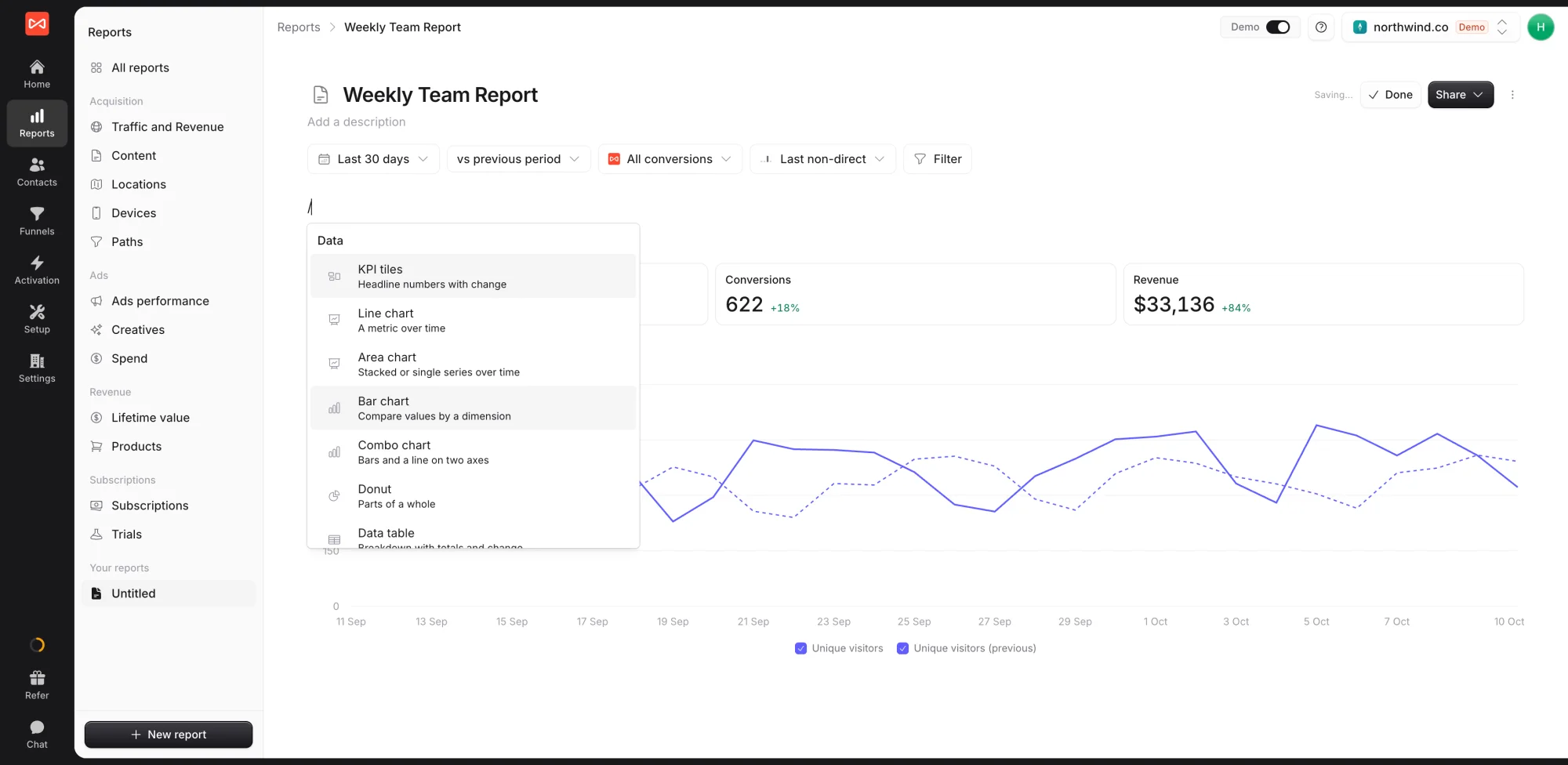
Task: Expand the northwind.co workspace switcher
Action: click(1430, 27)
